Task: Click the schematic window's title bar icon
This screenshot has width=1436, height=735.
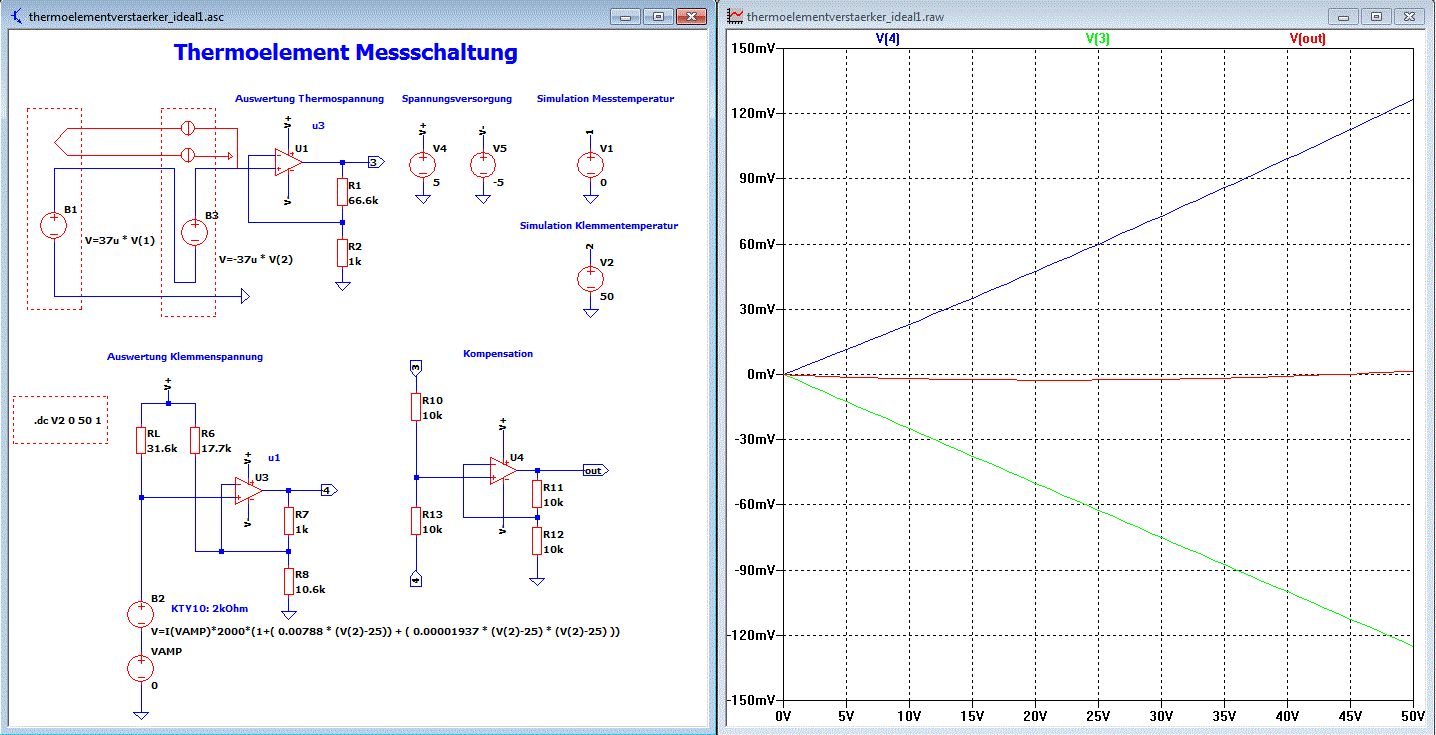Action: 17,16
